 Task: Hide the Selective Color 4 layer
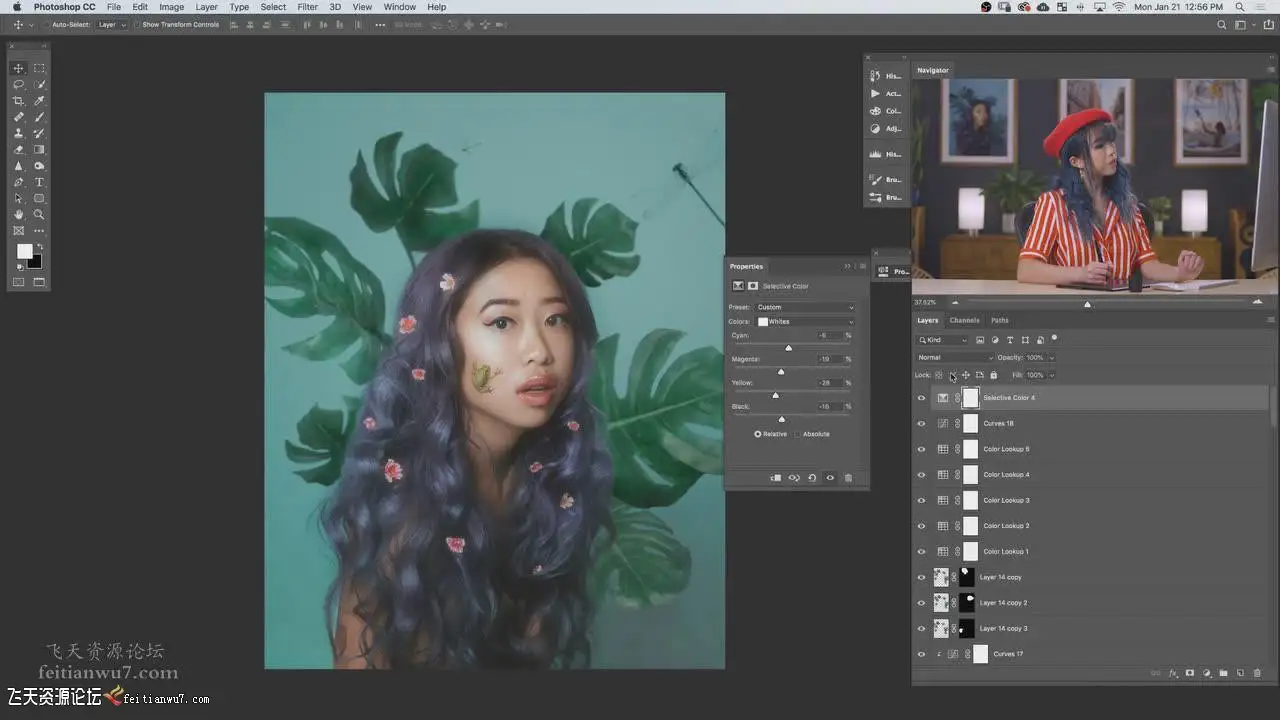pyautogui.click(x=922, y=398)
